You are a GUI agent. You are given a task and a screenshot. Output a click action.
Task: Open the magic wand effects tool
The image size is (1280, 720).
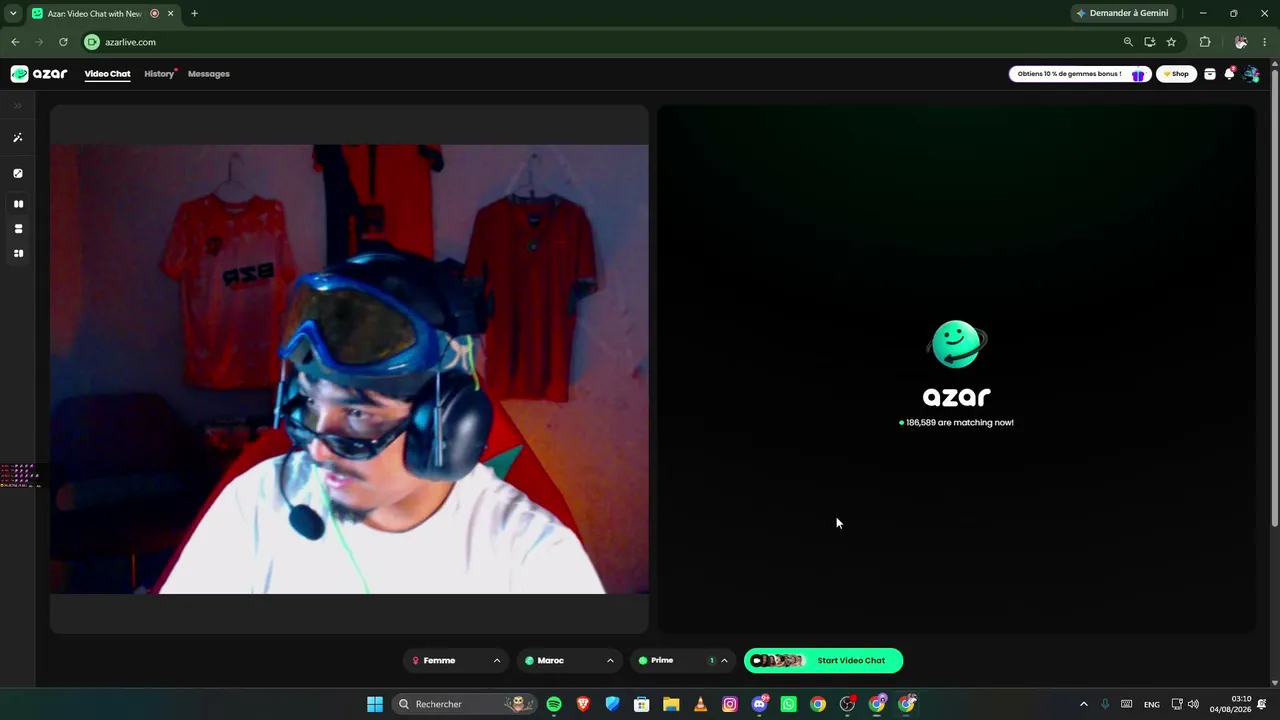[18, 138]
